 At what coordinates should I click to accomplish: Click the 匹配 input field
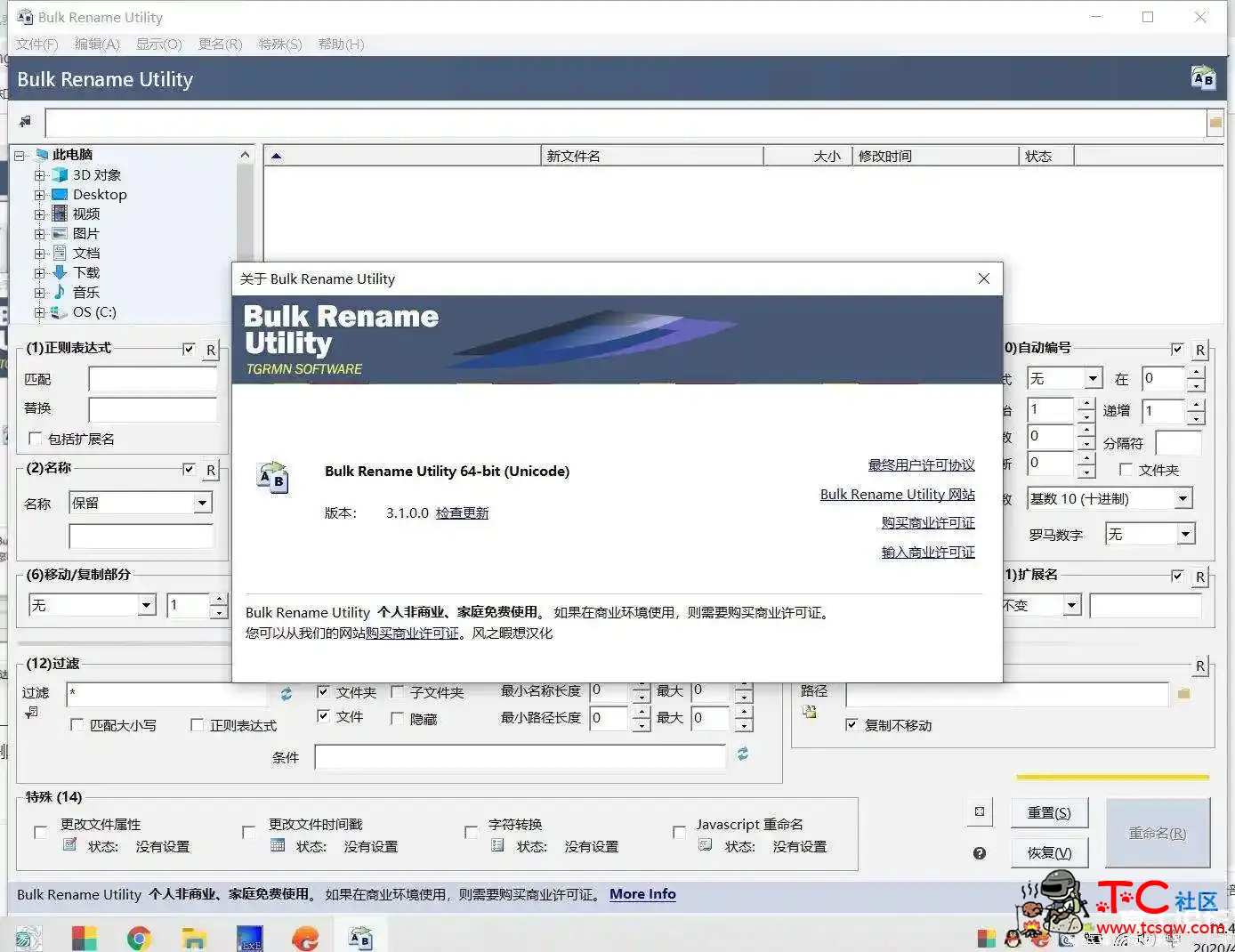[152, 379]
